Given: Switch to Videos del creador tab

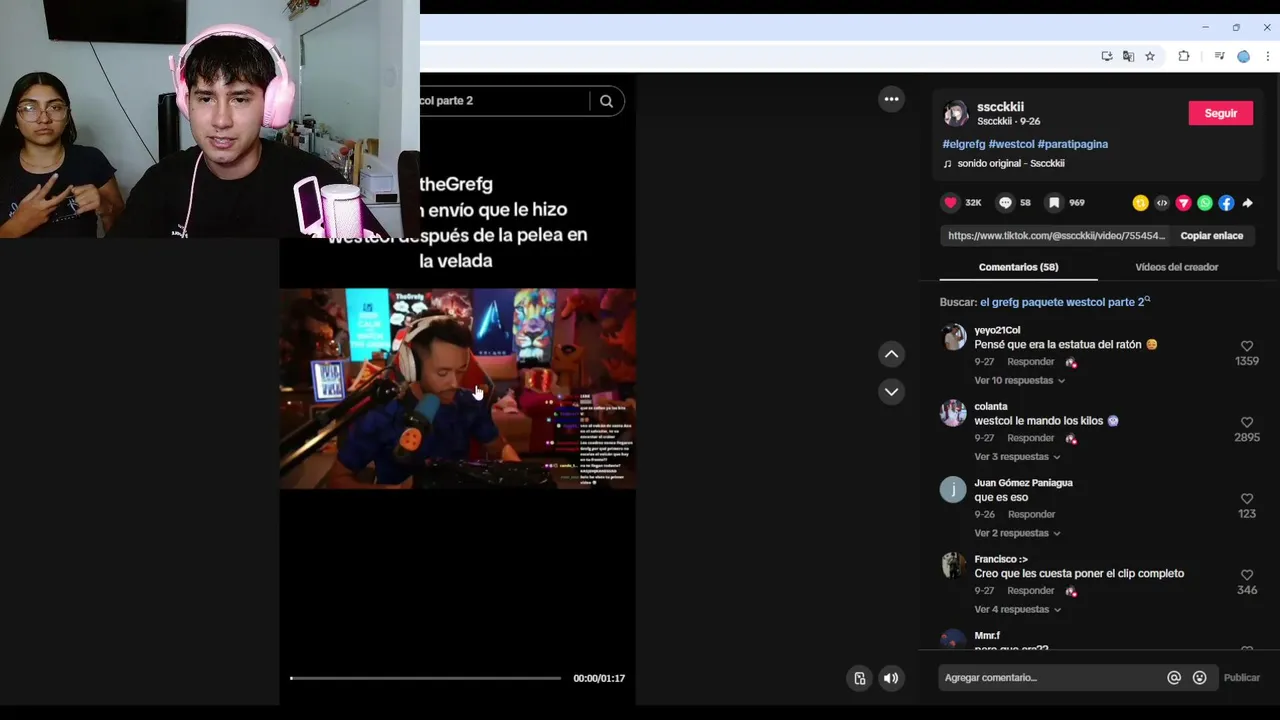Looking at the screenshot, I should [x=1176, y=267].
